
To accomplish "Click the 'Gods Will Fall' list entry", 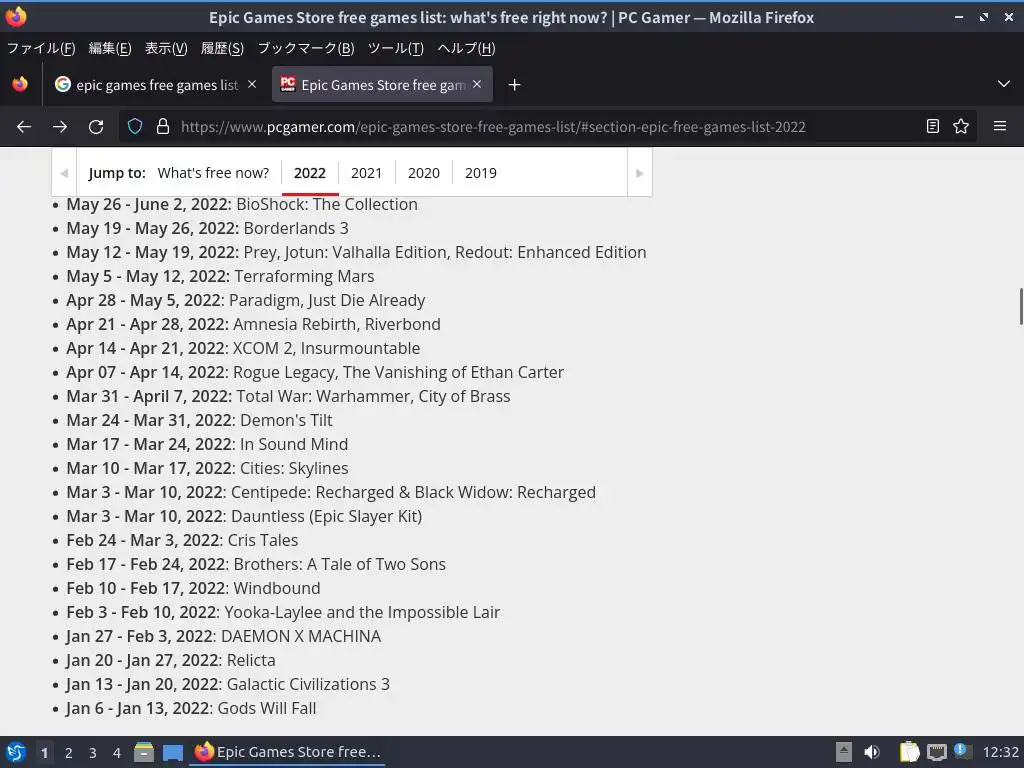I will [266, 709].
